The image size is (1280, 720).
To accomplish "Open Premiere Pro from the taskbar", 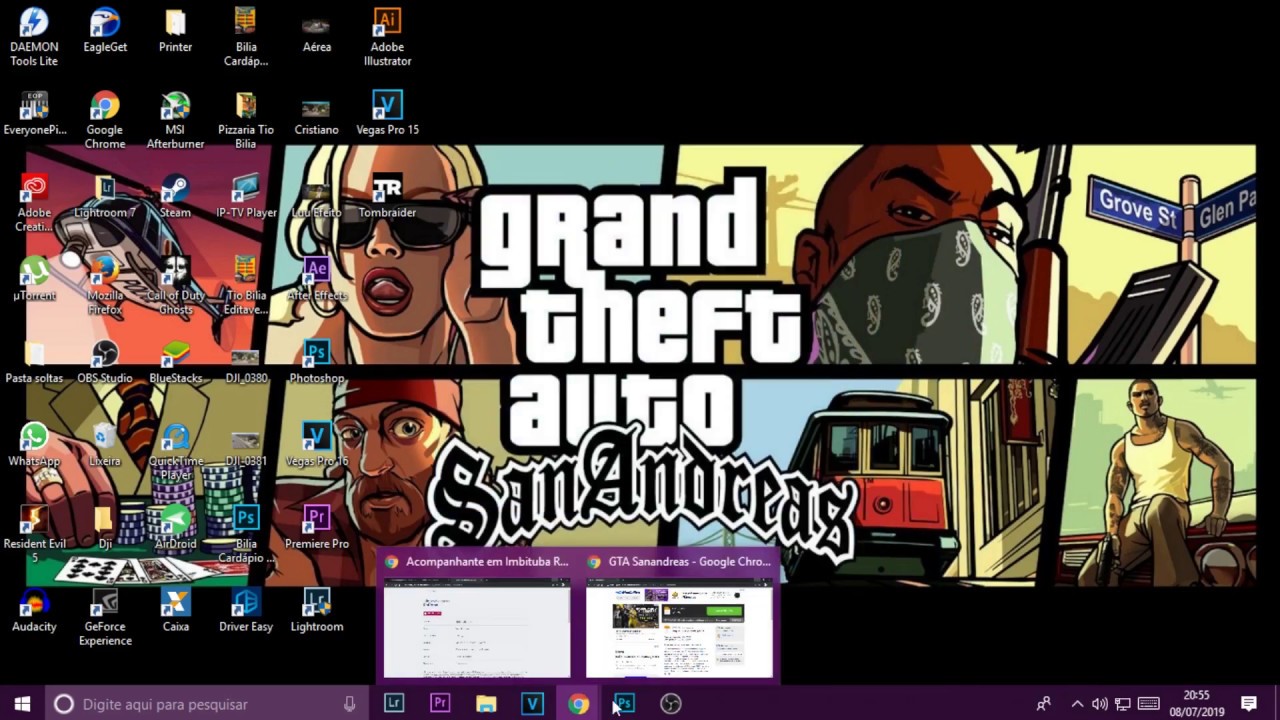I will tap(440, 704).
